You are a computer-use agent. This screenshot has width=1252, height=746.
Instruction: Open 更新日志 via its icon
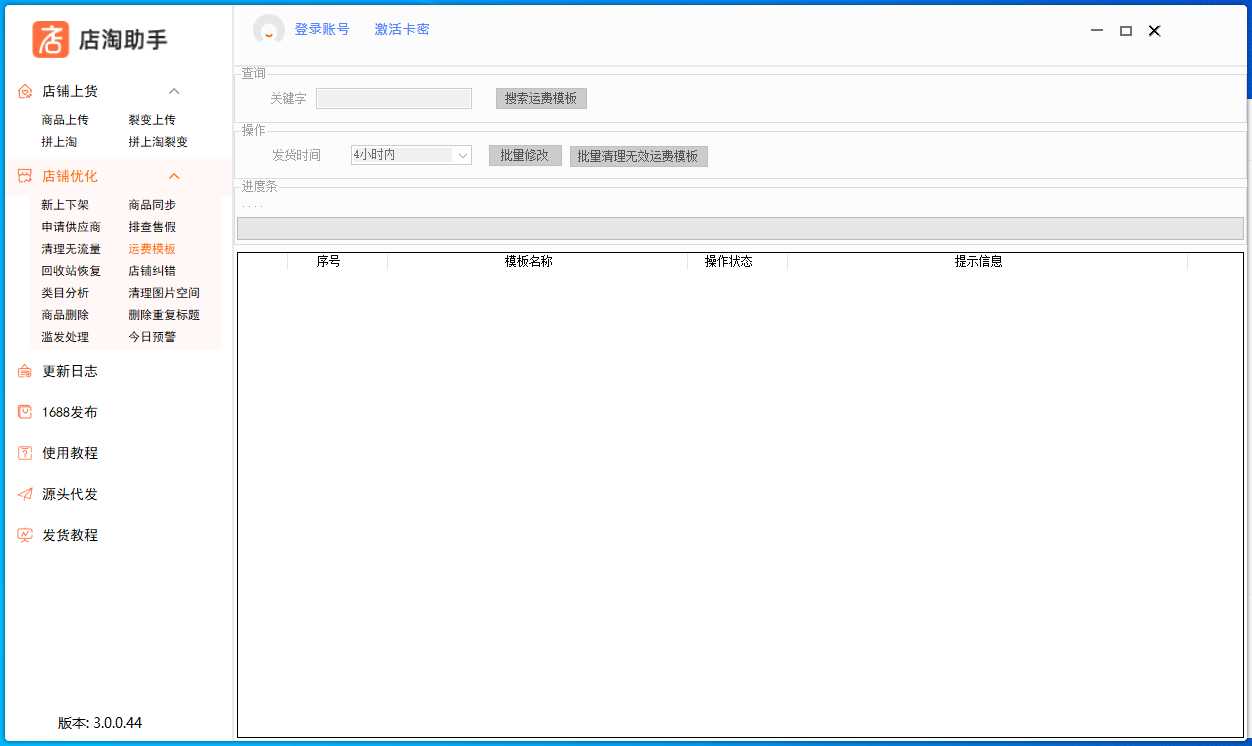click(25, 371)
